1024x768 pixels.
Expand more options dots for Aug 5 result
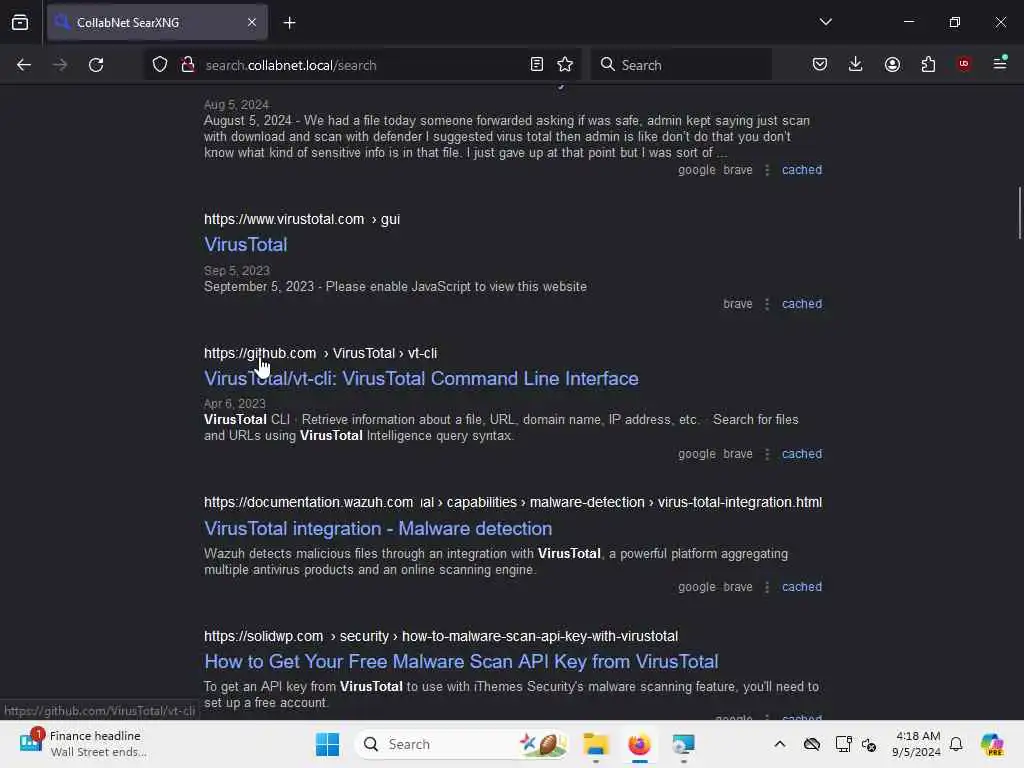click(x=767, y=170)
